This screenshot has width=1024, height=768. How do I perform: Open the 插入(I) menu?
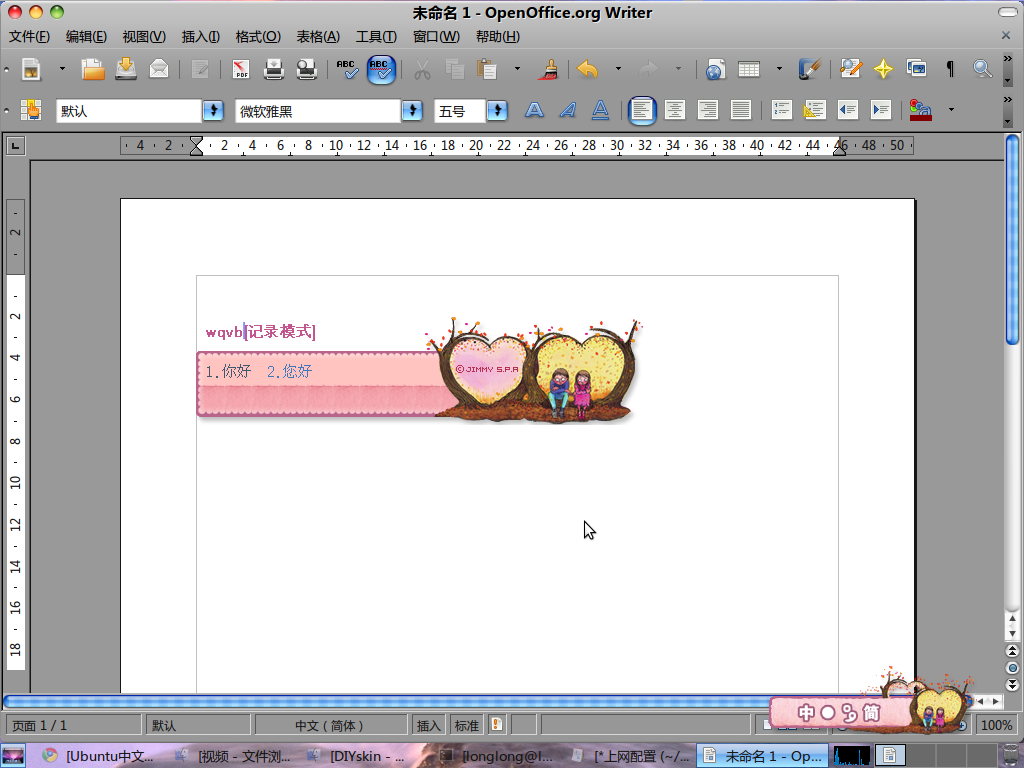[200, 37]
